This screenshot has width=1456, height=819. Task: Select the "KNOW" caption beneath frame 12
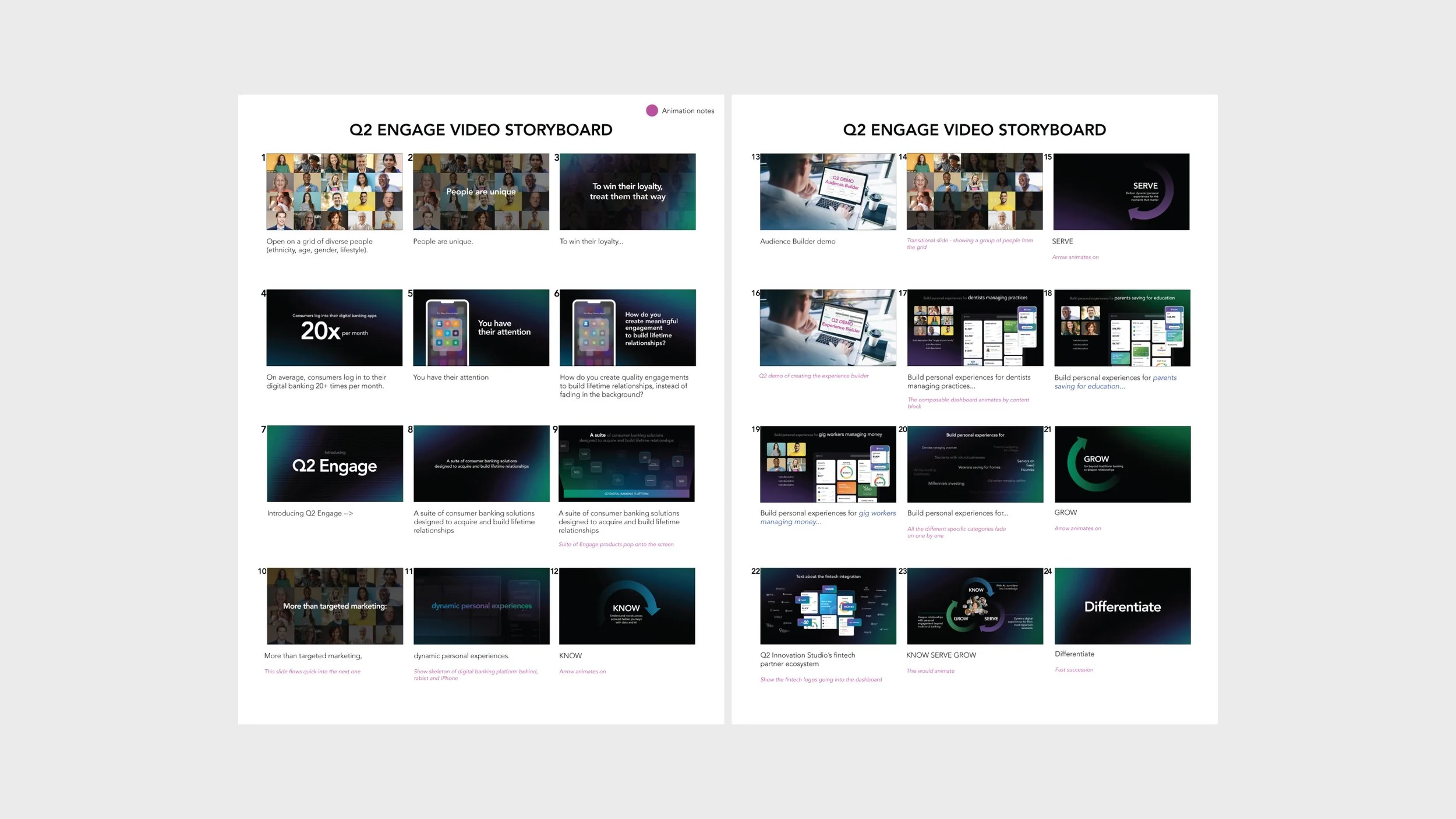[x=570, y=656]
